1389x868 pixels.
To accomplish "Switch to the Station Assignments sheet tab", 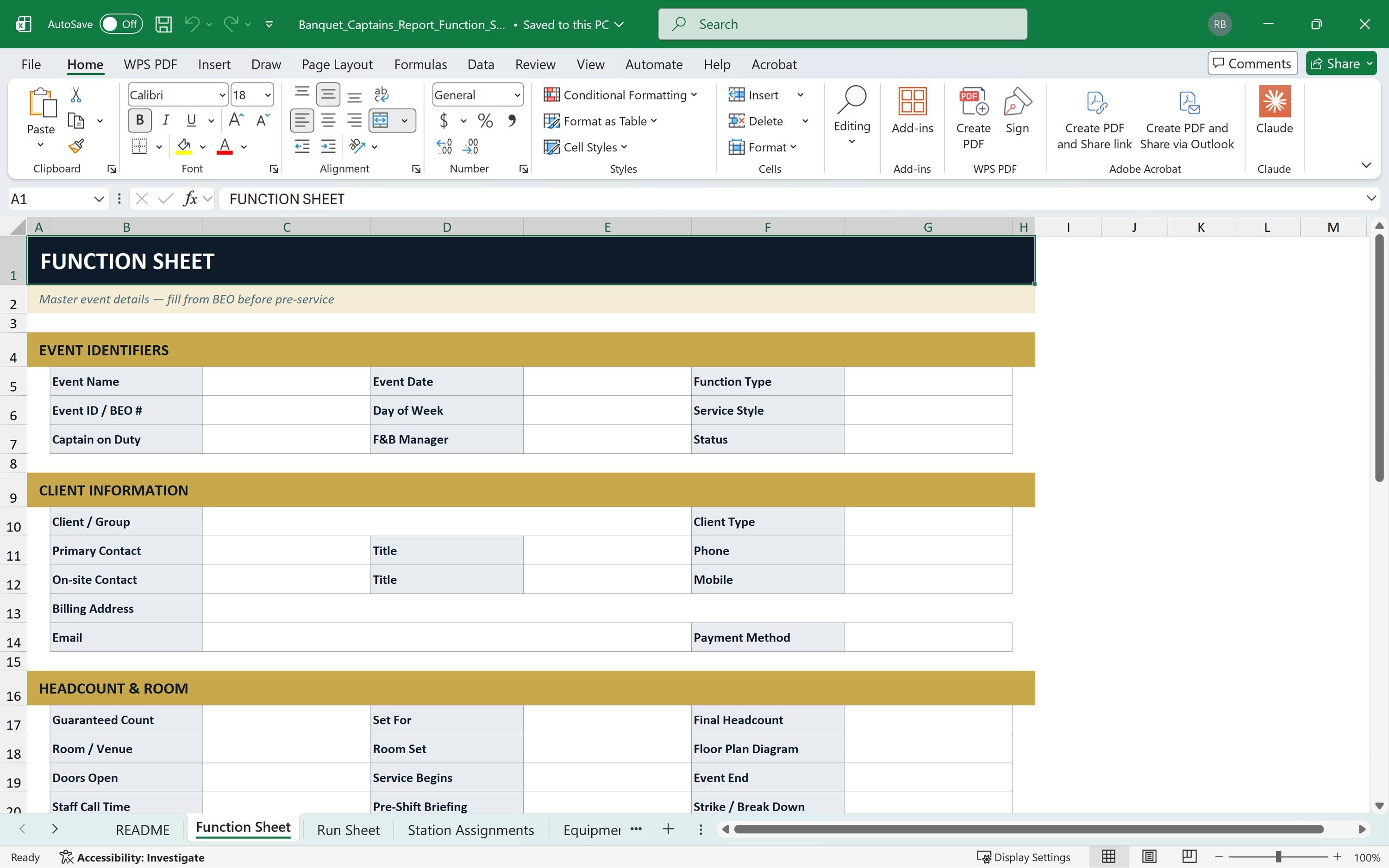I will [x=471, y=830].
